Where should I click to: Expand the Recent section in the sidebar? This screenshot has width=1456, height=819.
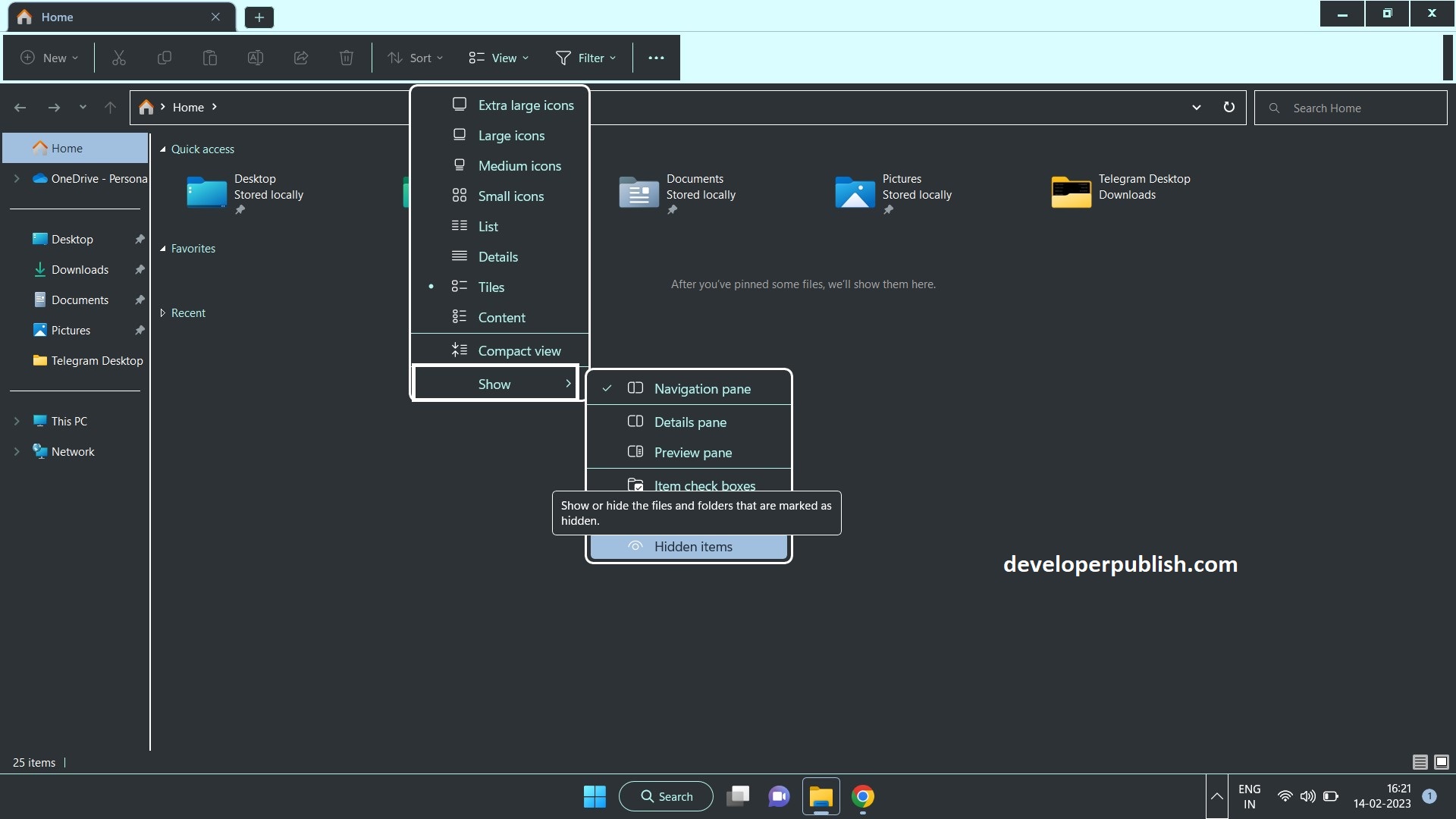(162, 312)
